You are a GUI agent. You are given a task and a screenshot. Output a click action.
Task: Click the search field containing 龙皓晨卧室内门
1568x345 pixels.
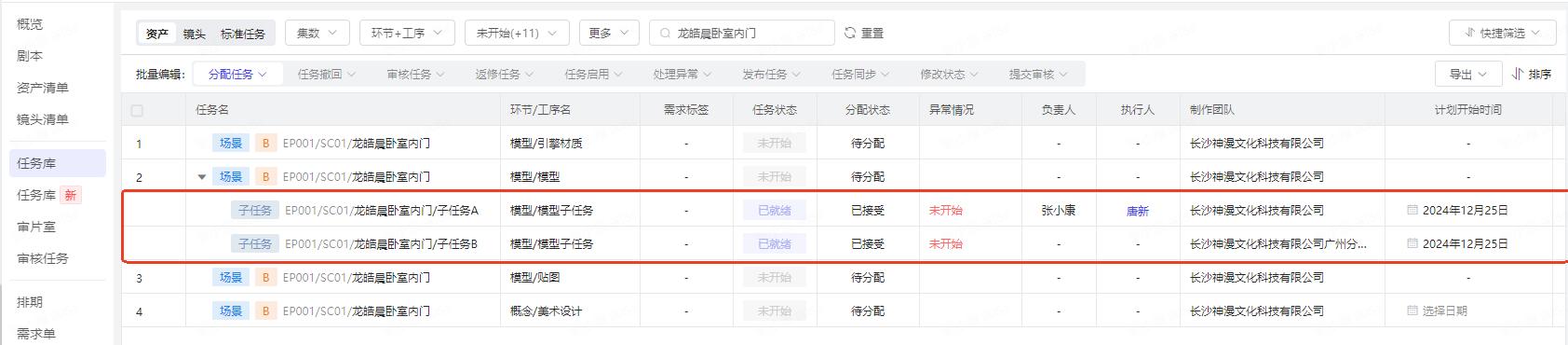[741, 33]
